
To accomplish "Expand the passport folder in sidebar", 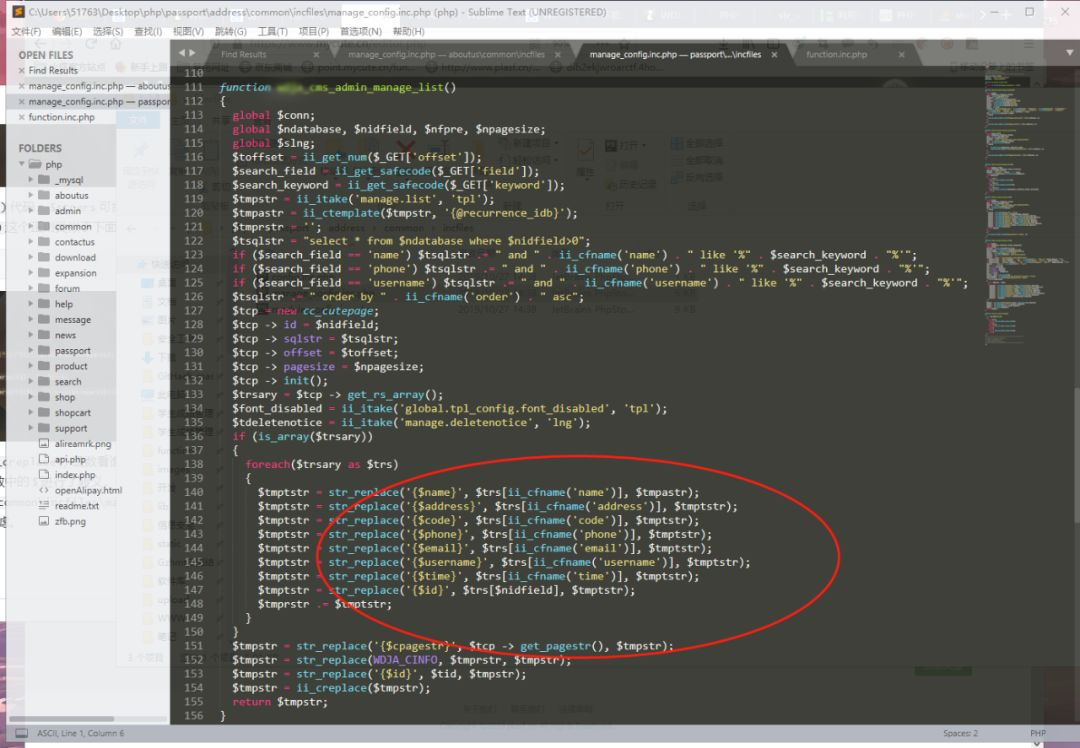I will (x=32, y=351).
